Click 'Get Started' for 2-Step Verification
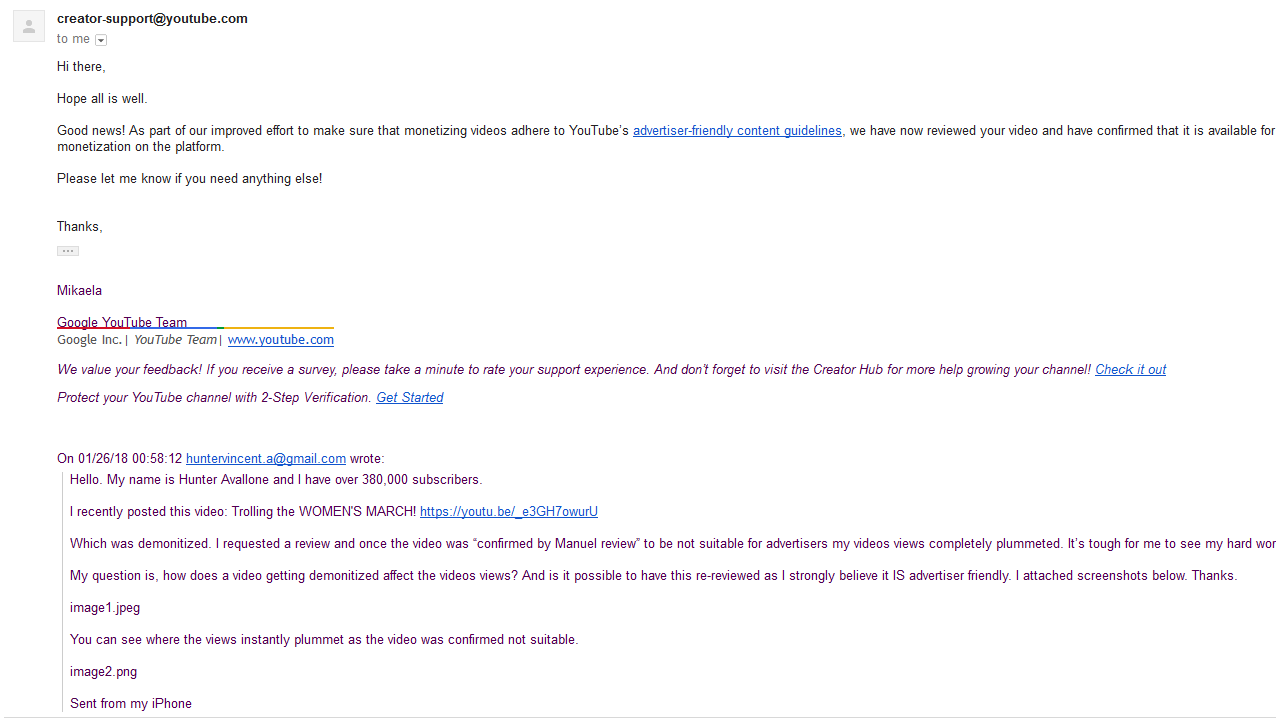This screenshot has height=718, width=1276. pyautogui.click(x=409, y=398)
